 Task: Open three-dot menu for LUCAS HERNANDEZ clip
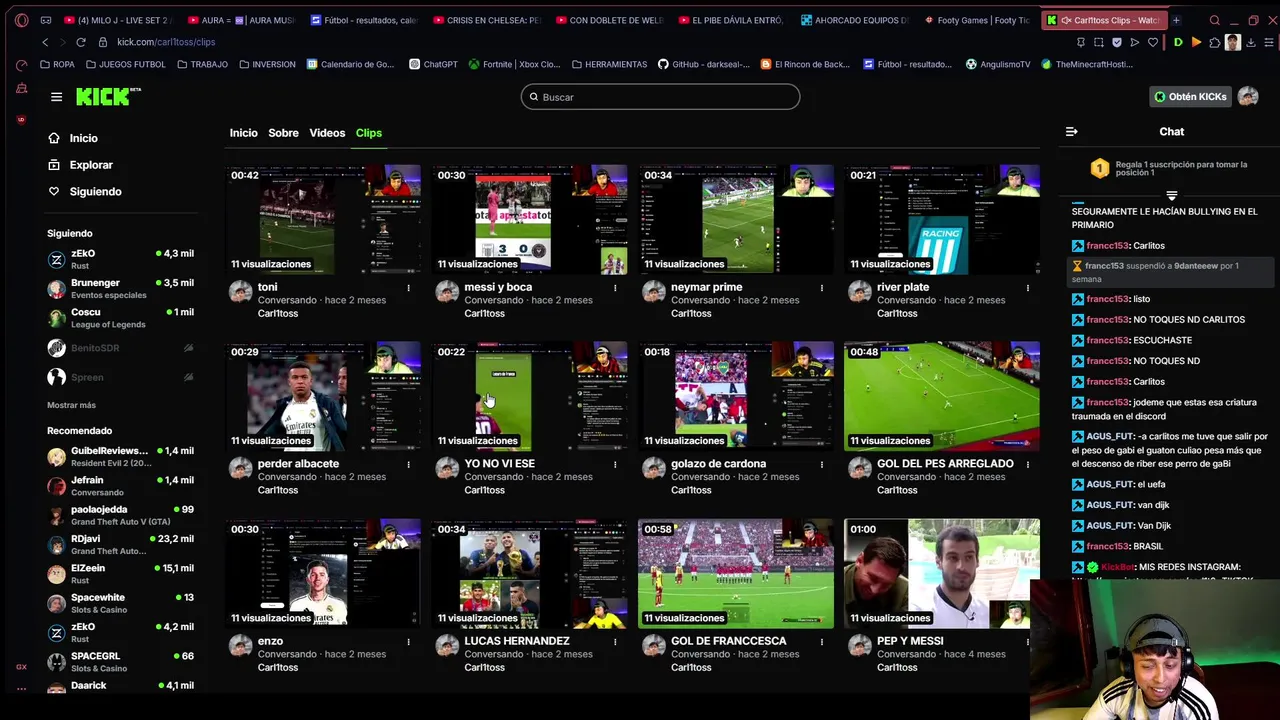click(x=615, y=642)
